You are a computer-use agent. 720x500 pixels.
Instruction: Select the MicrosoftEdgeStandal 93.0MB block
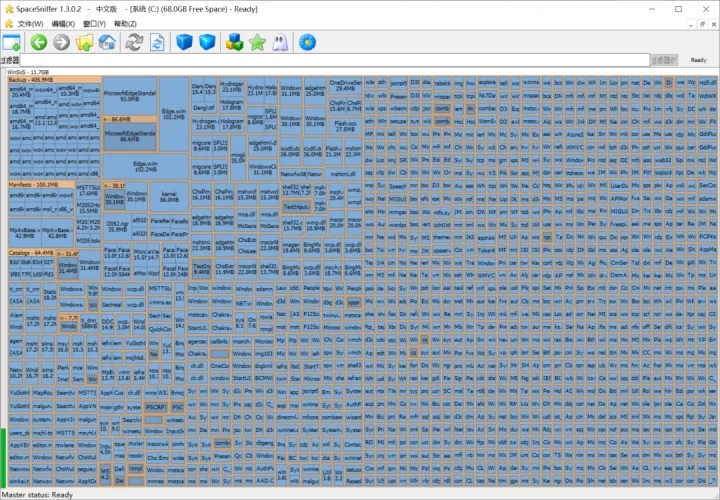[x=130, y=96]
